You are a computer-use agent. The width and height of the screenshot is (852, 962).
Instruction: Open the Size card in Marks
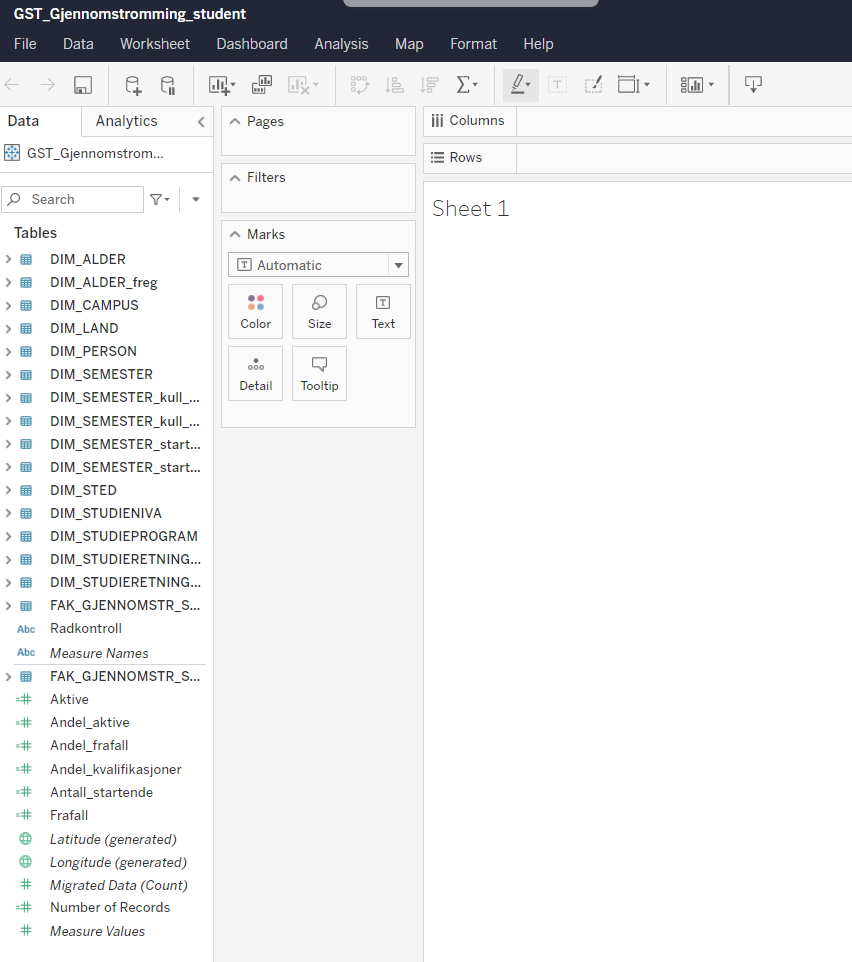319,311
